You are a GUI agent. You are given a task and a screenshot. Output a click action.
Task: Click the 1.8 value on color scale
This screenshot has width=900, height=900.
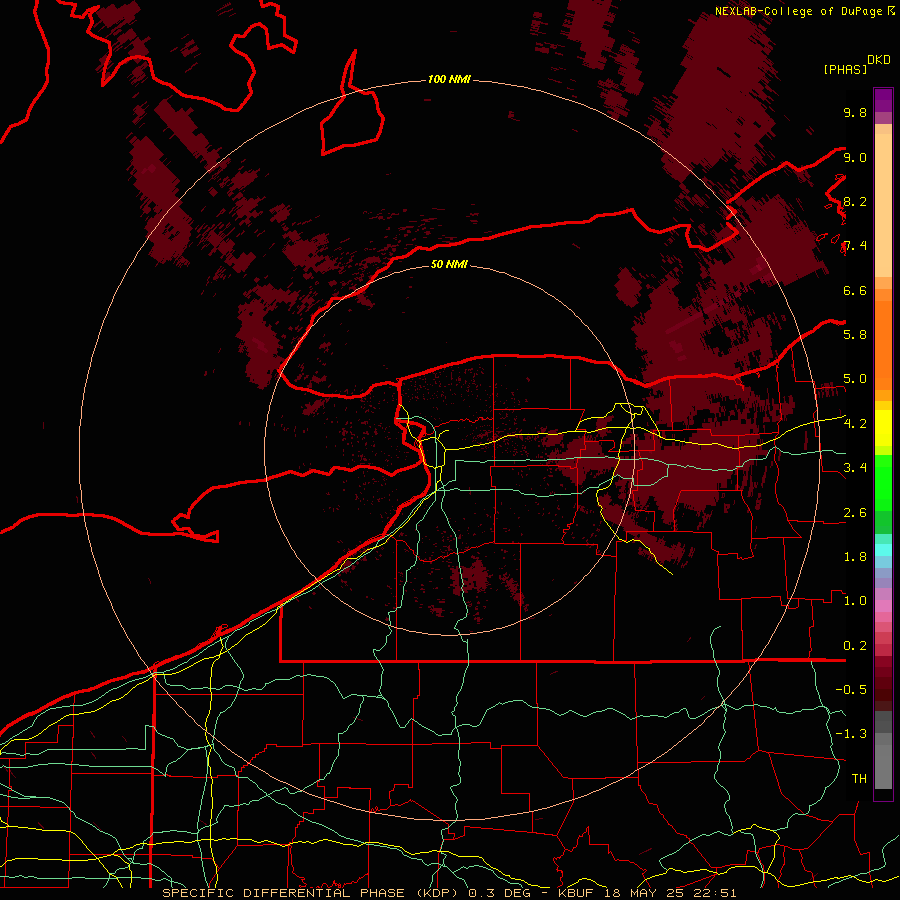tap(855, 557)
